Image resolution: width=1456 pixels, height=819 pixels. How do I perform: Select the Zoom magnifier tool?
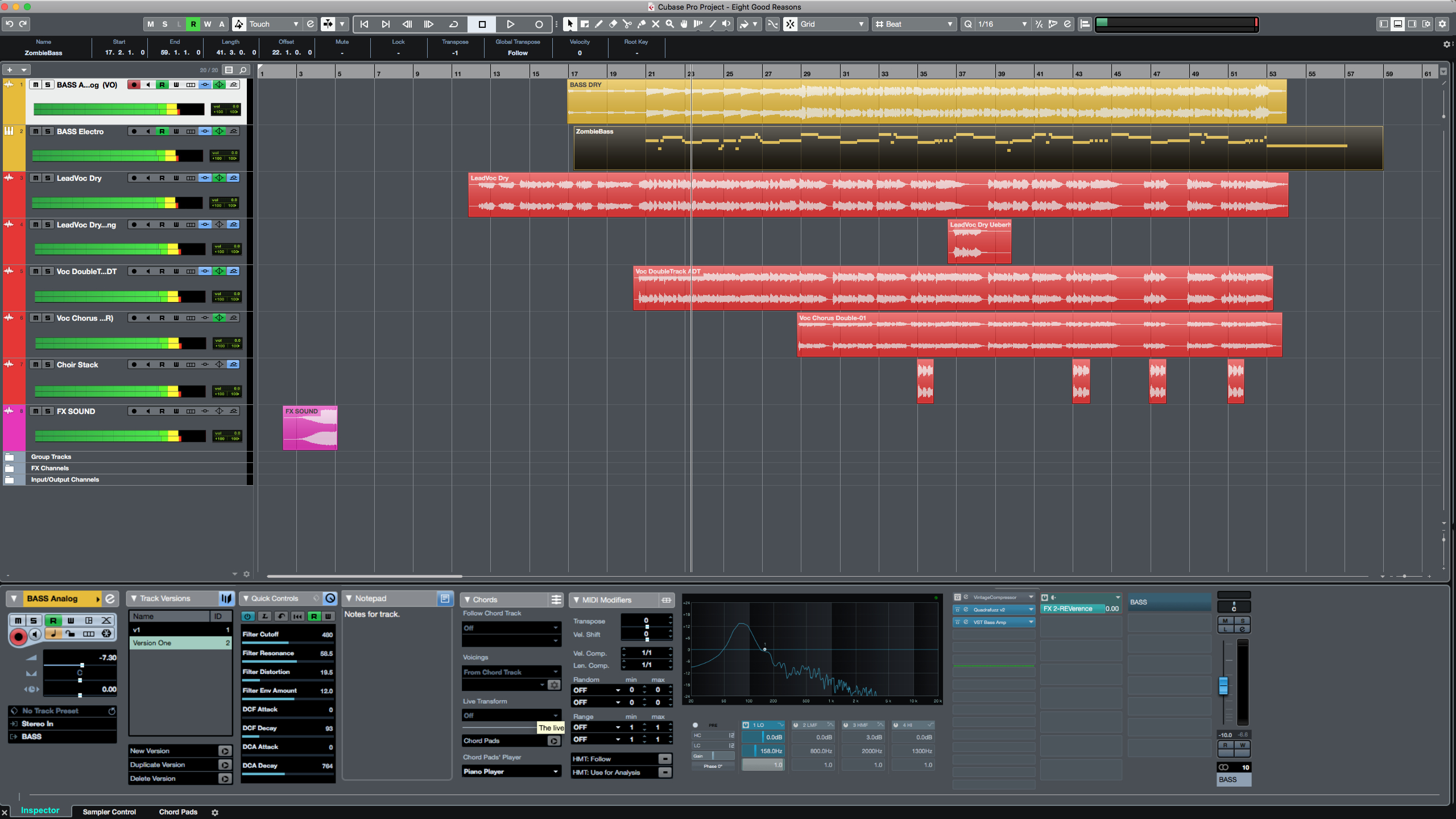coord(669,24)
